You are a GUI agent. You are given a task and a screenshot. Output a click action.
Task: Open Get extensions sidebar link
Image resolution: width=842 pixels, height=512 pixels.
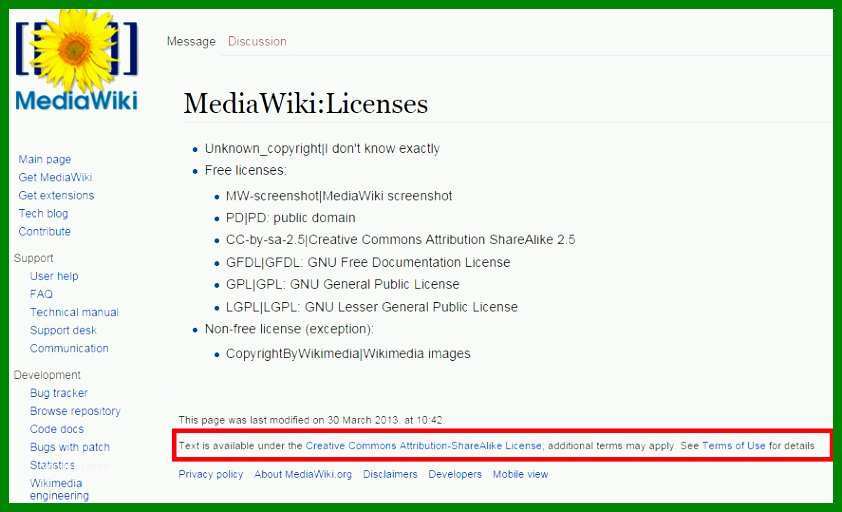(x=56, y=196)
